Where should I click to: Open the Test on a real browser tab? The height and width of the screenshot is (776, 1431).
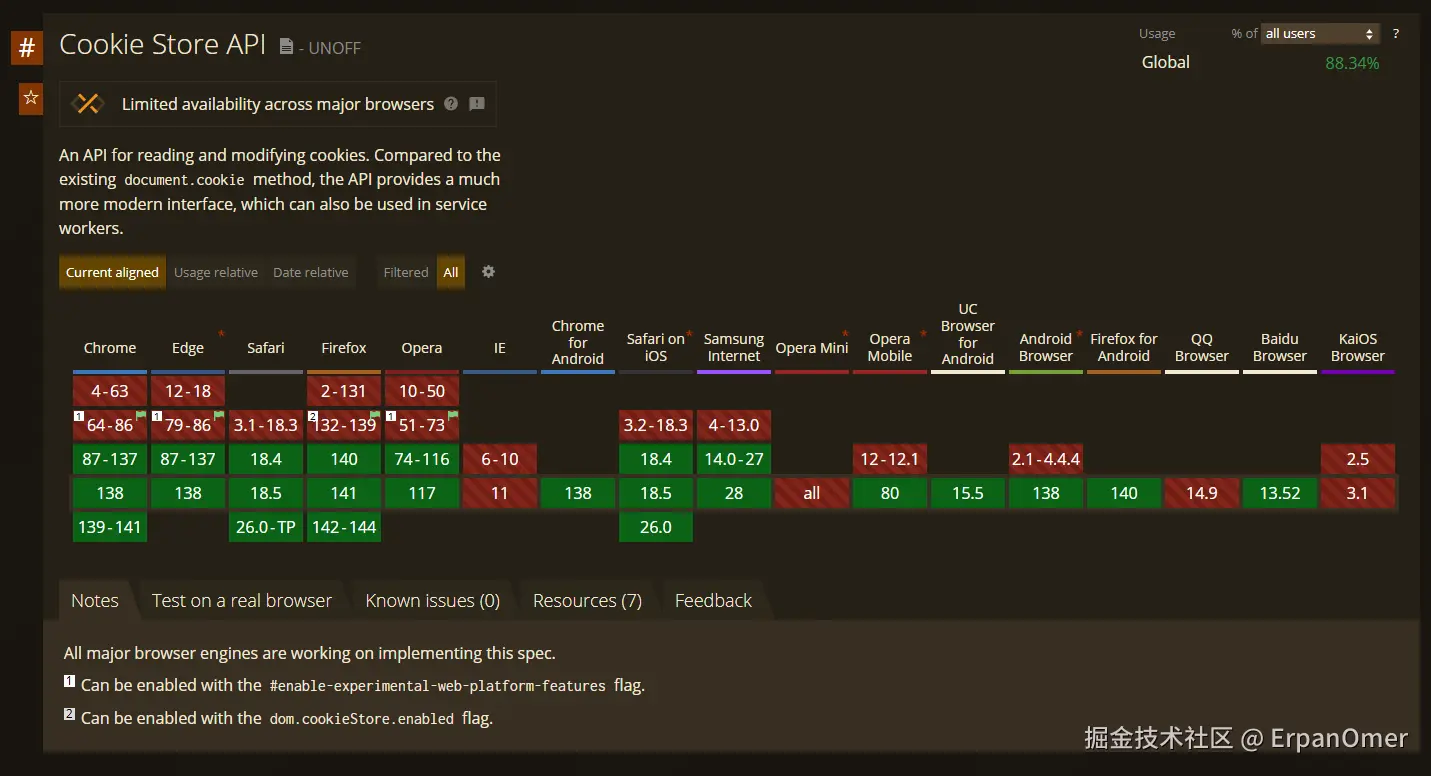point(242,600)
